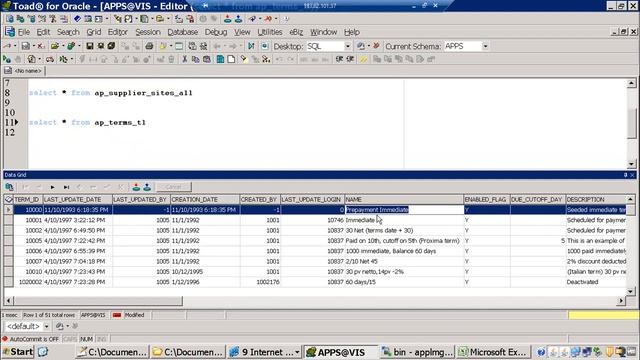Click the NAME column header

pos(404,199)
